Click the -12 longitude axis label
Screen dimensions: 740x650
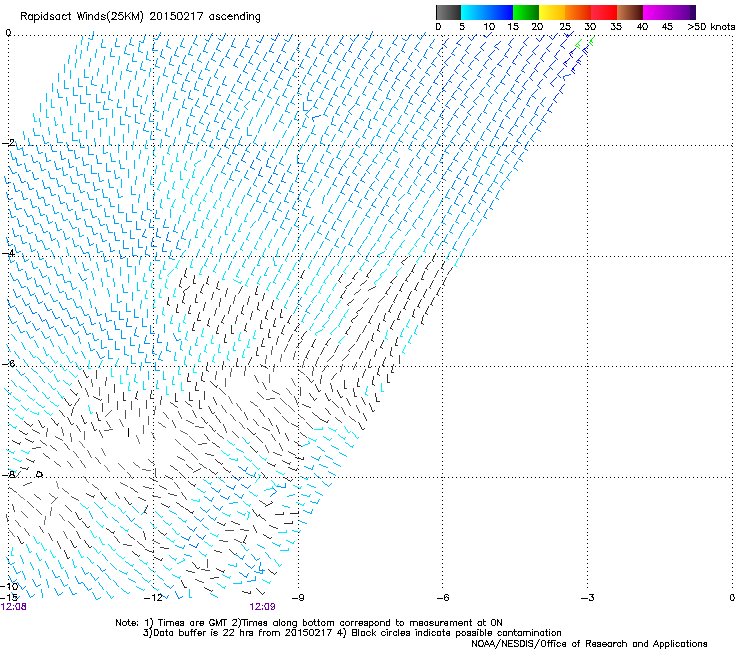(x=153, y=598)
